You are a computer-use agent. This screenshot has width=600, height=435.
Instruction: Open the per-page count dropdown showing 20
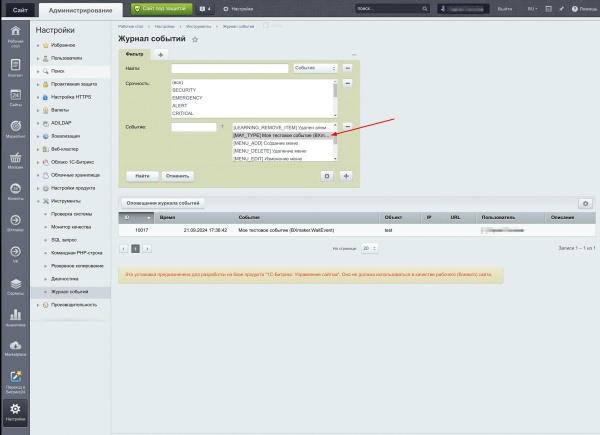tap(369, 247)
